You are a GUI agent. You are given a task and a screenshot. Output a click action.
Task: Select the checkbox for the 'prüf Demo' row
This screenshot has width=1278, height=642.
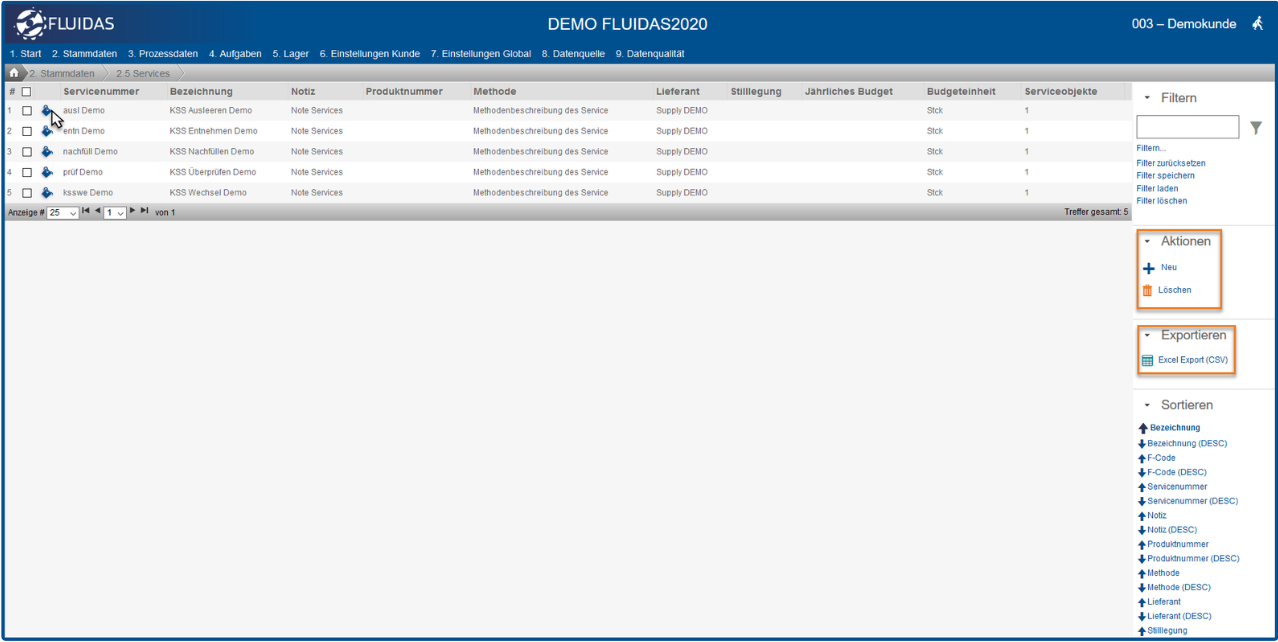point(27,172)
